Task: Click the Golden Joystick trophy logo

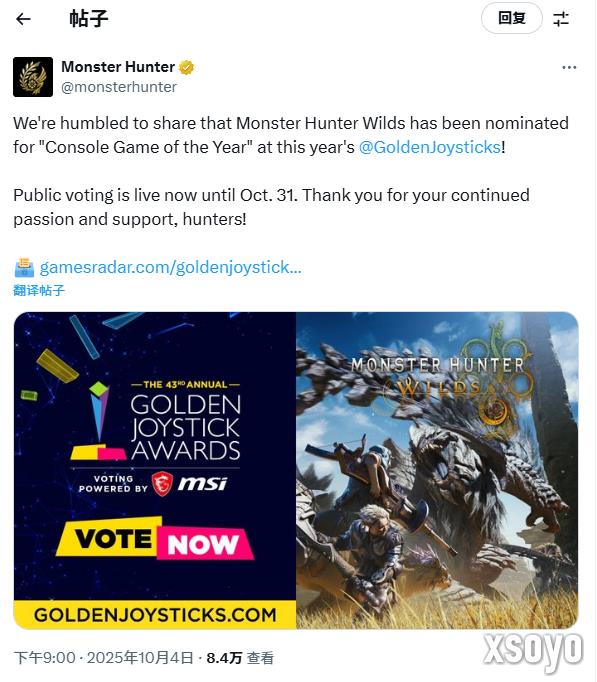Action: tap(101, 421)
